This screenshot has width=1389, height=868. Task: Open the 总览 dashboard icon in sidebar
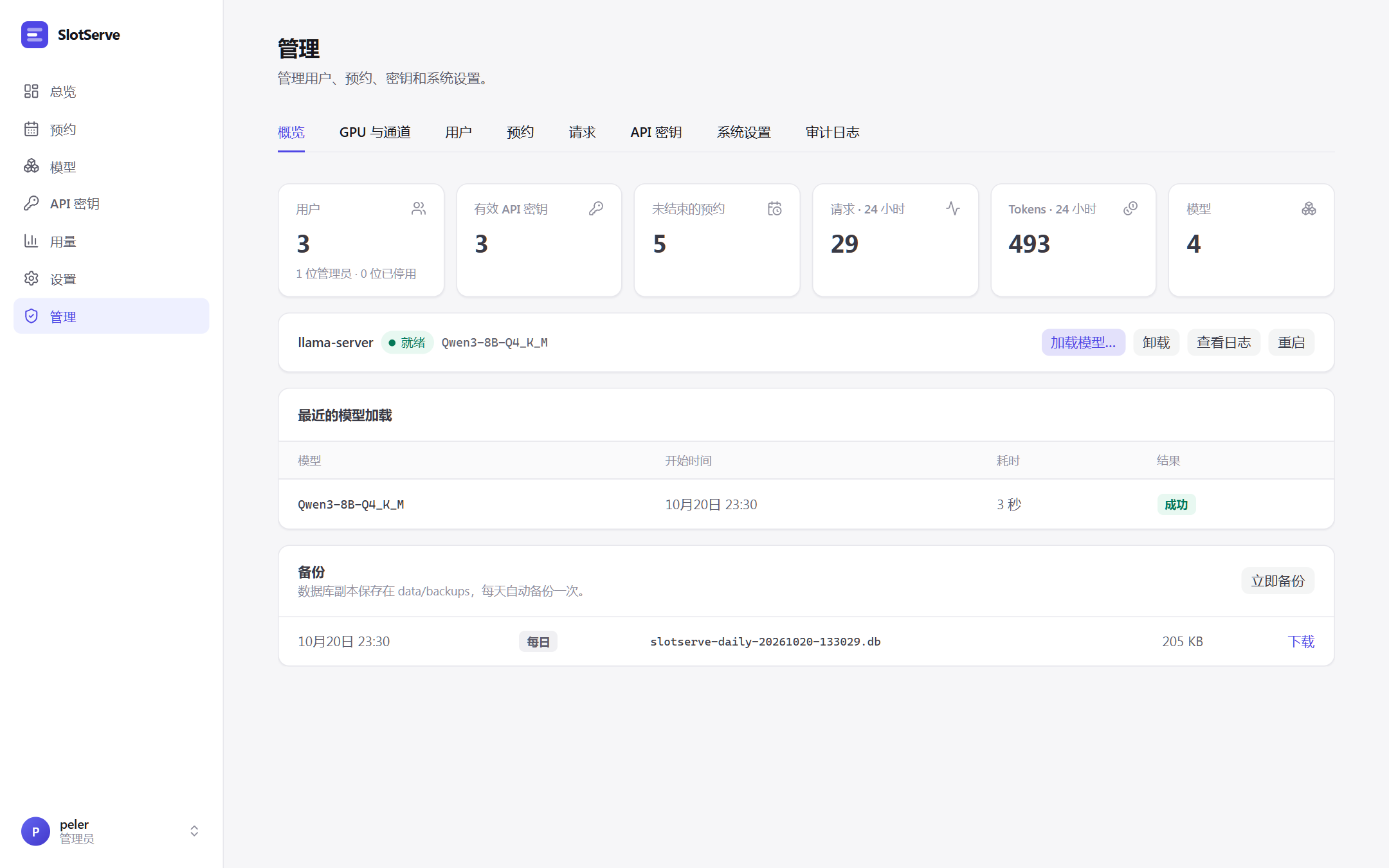(32, 91)
